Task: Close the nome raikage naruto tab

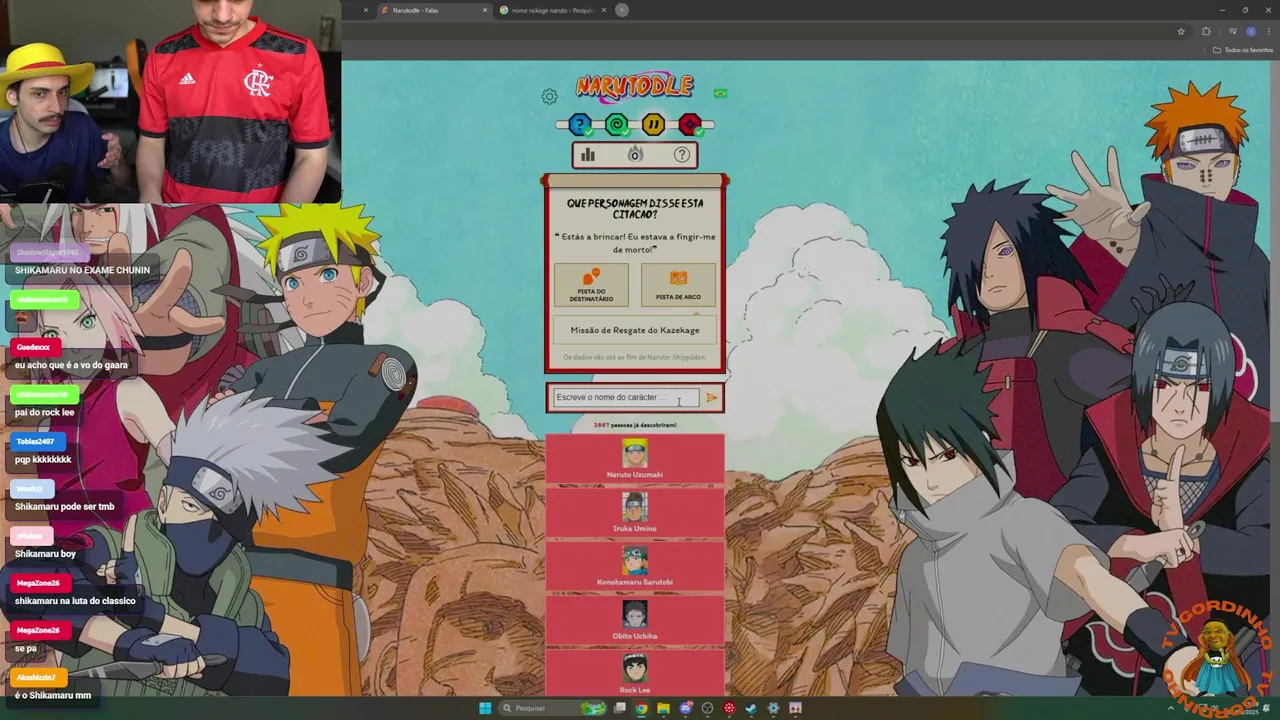Action: (603, 10)
